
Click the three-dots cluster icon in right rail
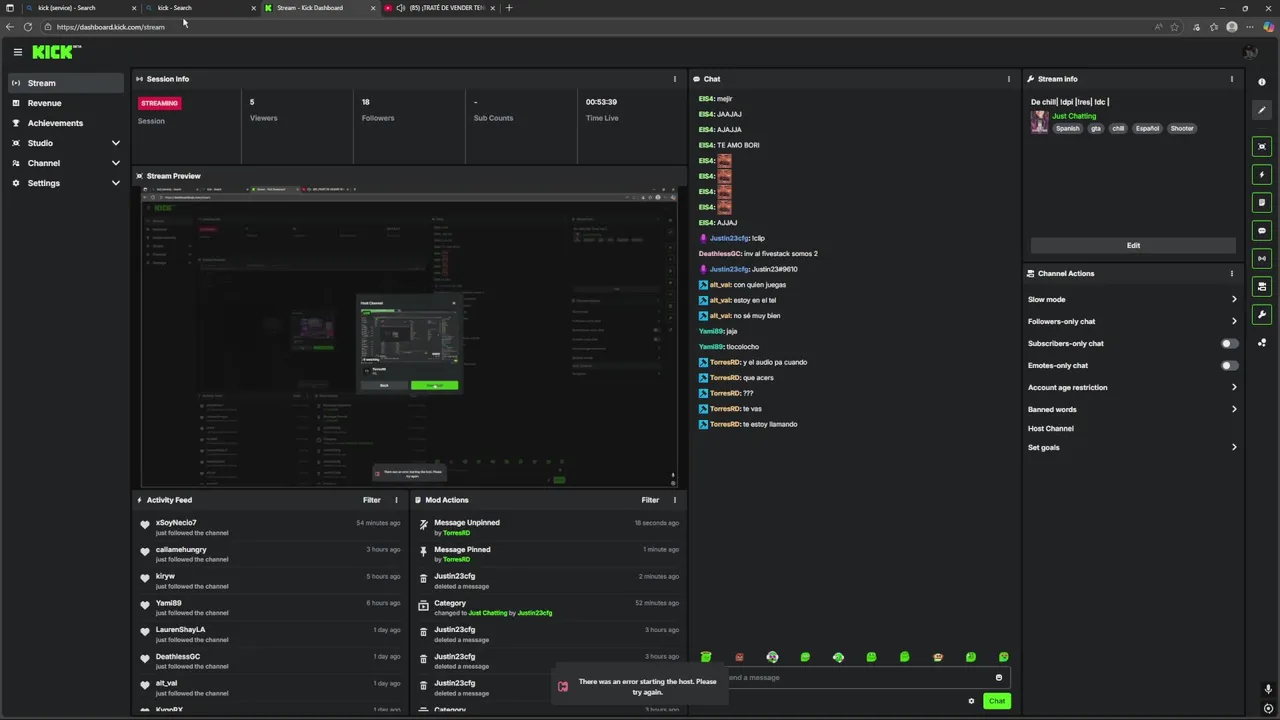click(1262, 343)
